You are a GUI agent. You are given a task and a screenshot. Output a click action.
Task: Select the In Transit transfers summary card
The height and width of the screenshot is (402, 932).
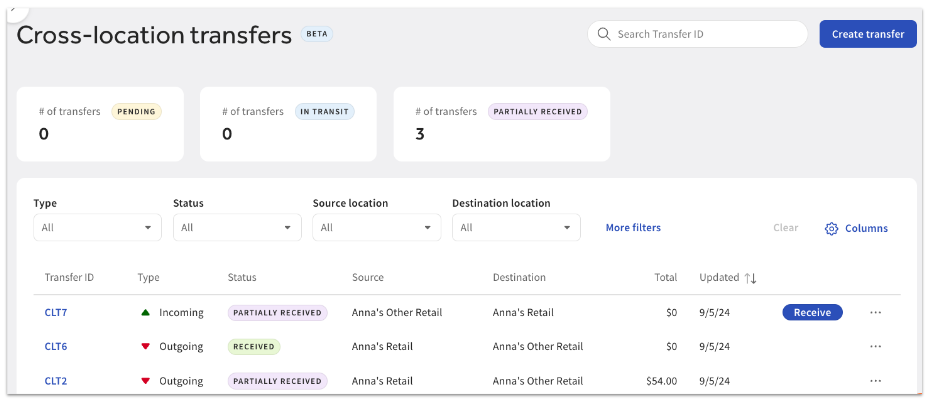click(288, 124)
